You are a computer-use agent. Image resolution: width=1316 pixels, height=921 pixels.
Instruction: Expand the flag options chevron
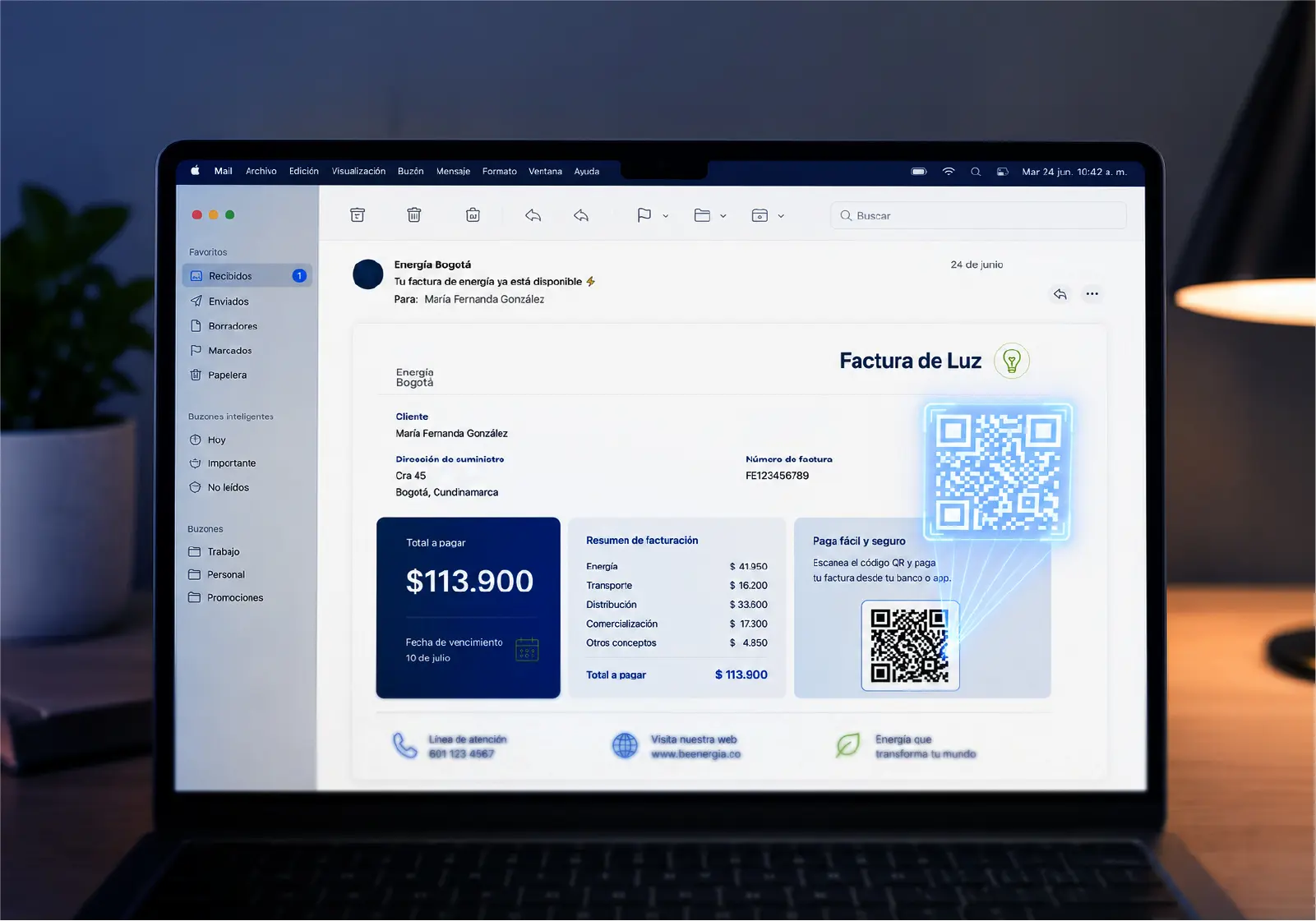click(x=666, y=216)
